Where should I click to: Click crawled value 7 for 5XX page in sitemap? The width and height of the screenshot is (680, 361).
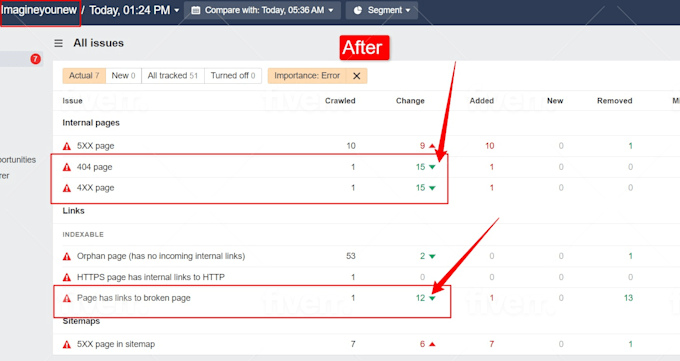pyautogui.click(x=353, y=344)
